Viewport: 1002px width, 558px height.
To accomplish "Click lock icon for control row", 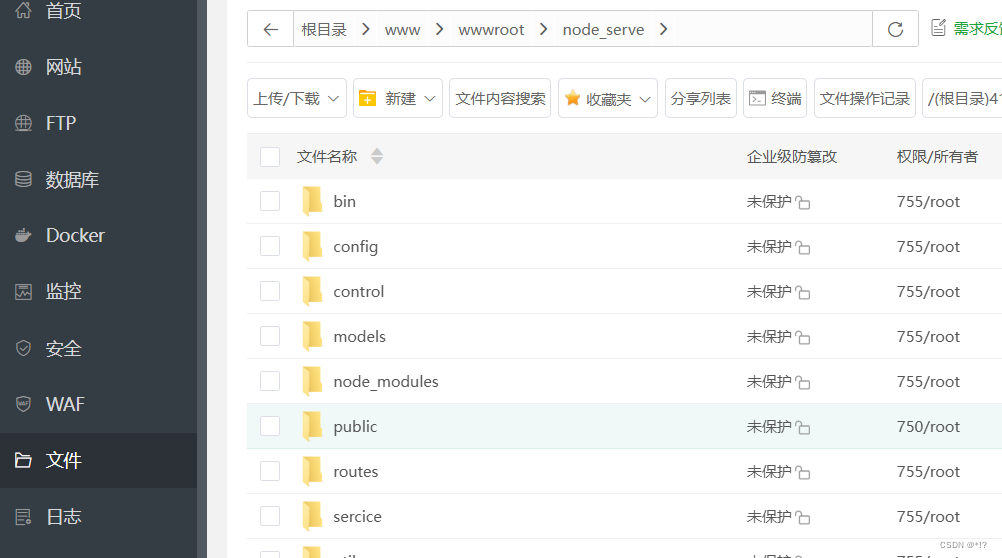I will pos(803,293).
